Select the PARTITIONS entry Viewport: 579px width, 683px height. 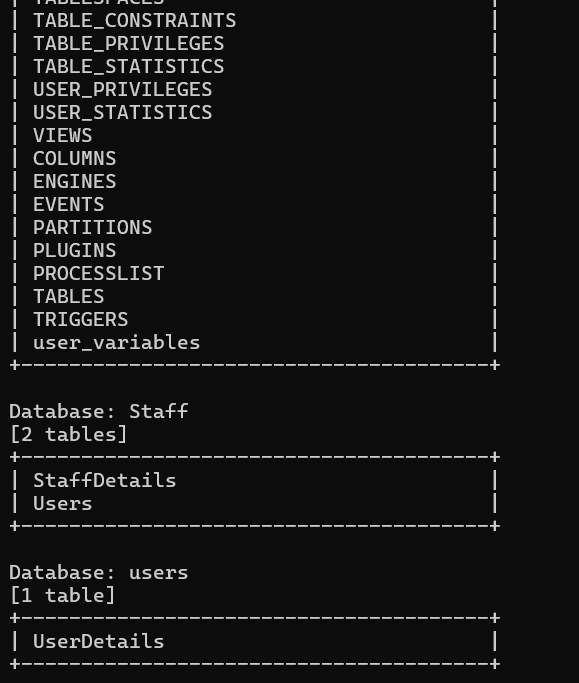point(92,228)
